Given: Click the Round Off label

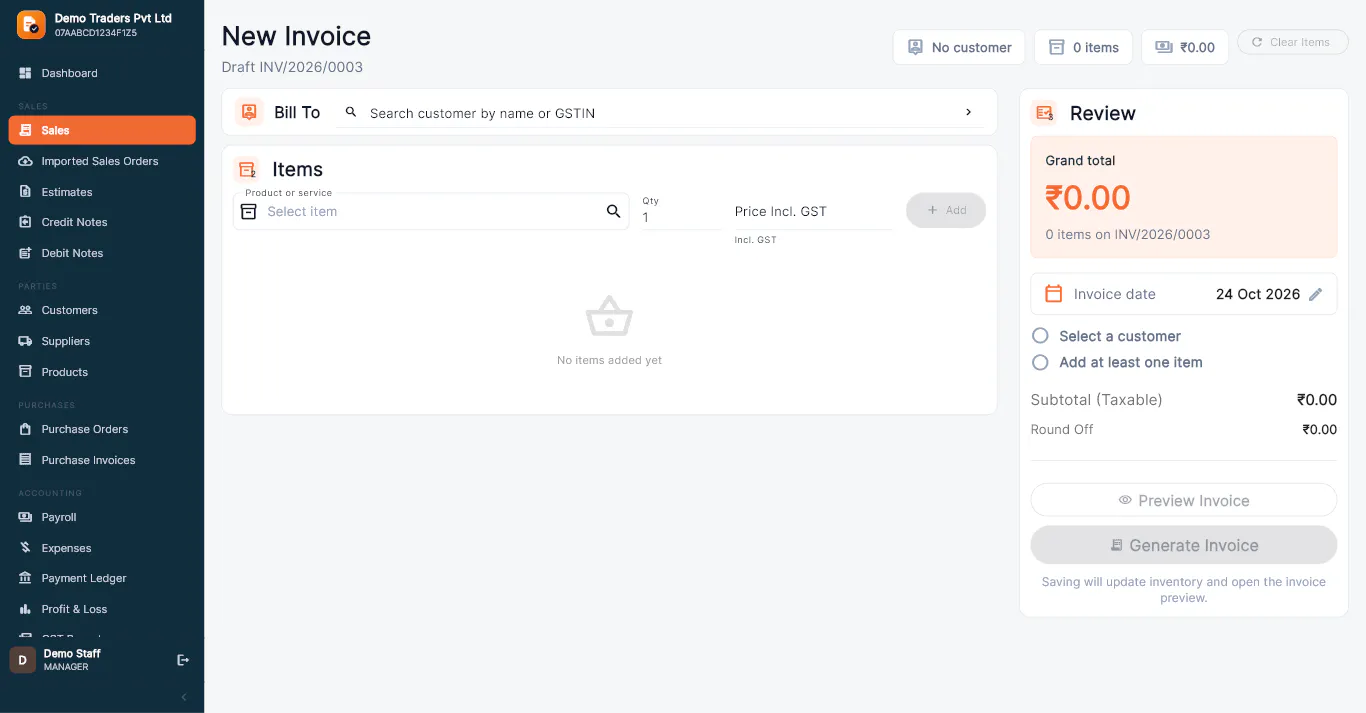Looking at the screenshot, I should pos(1062,429).
